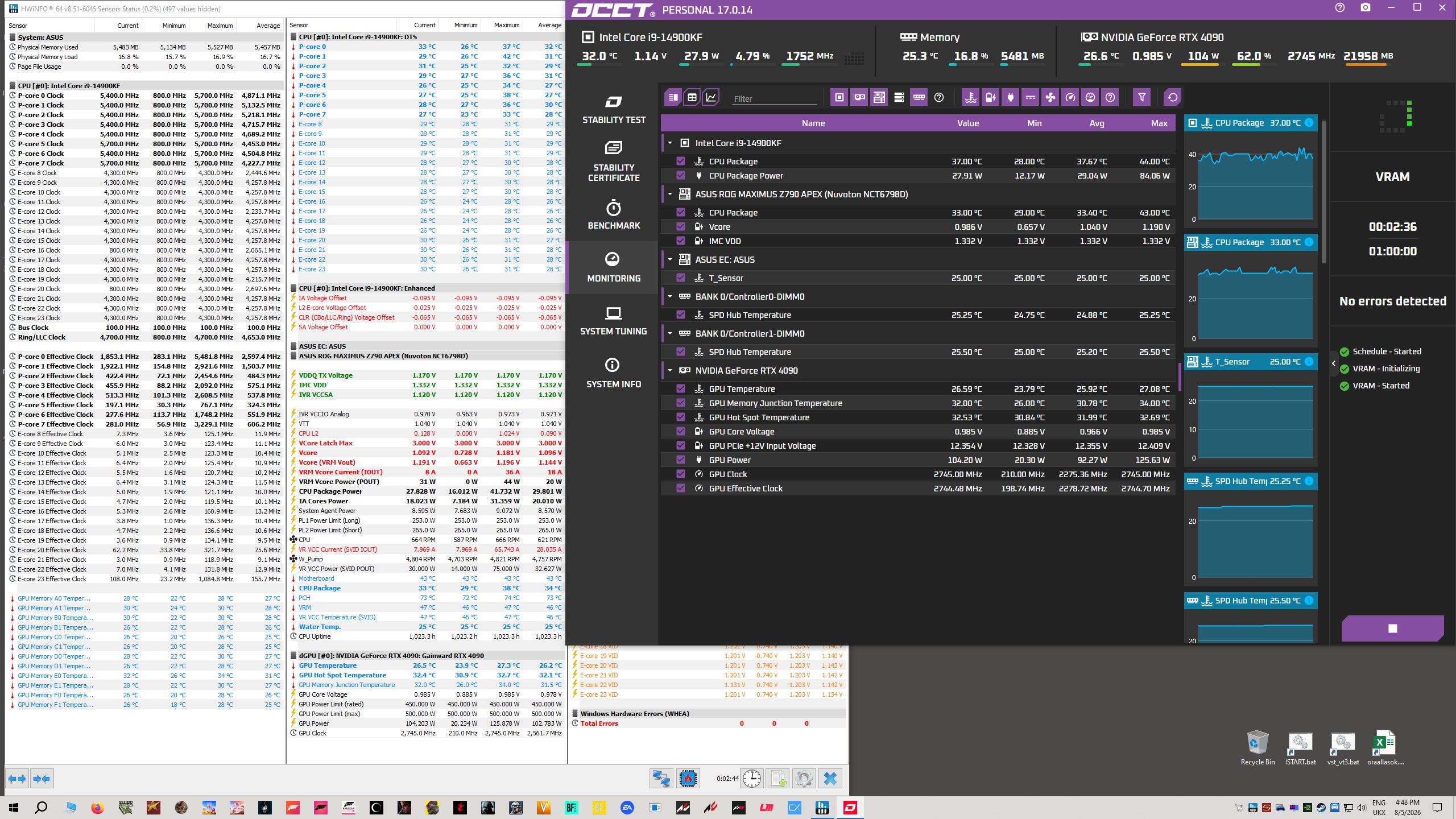Uncheck the OCCT GPU Power sensor
This screenshot has height=819, width=1456.
pyautogui.click(x=680, y=460)
